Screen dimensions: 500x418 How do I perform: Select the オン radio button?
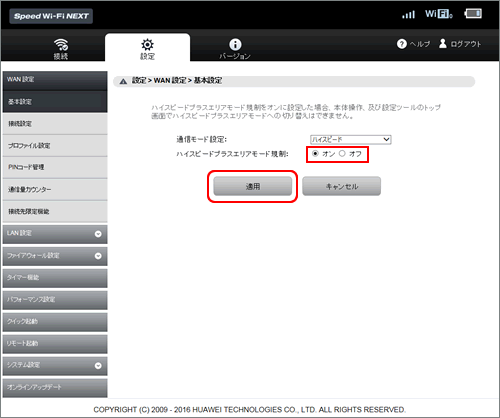pyautogui.click(x=315, y=154)
